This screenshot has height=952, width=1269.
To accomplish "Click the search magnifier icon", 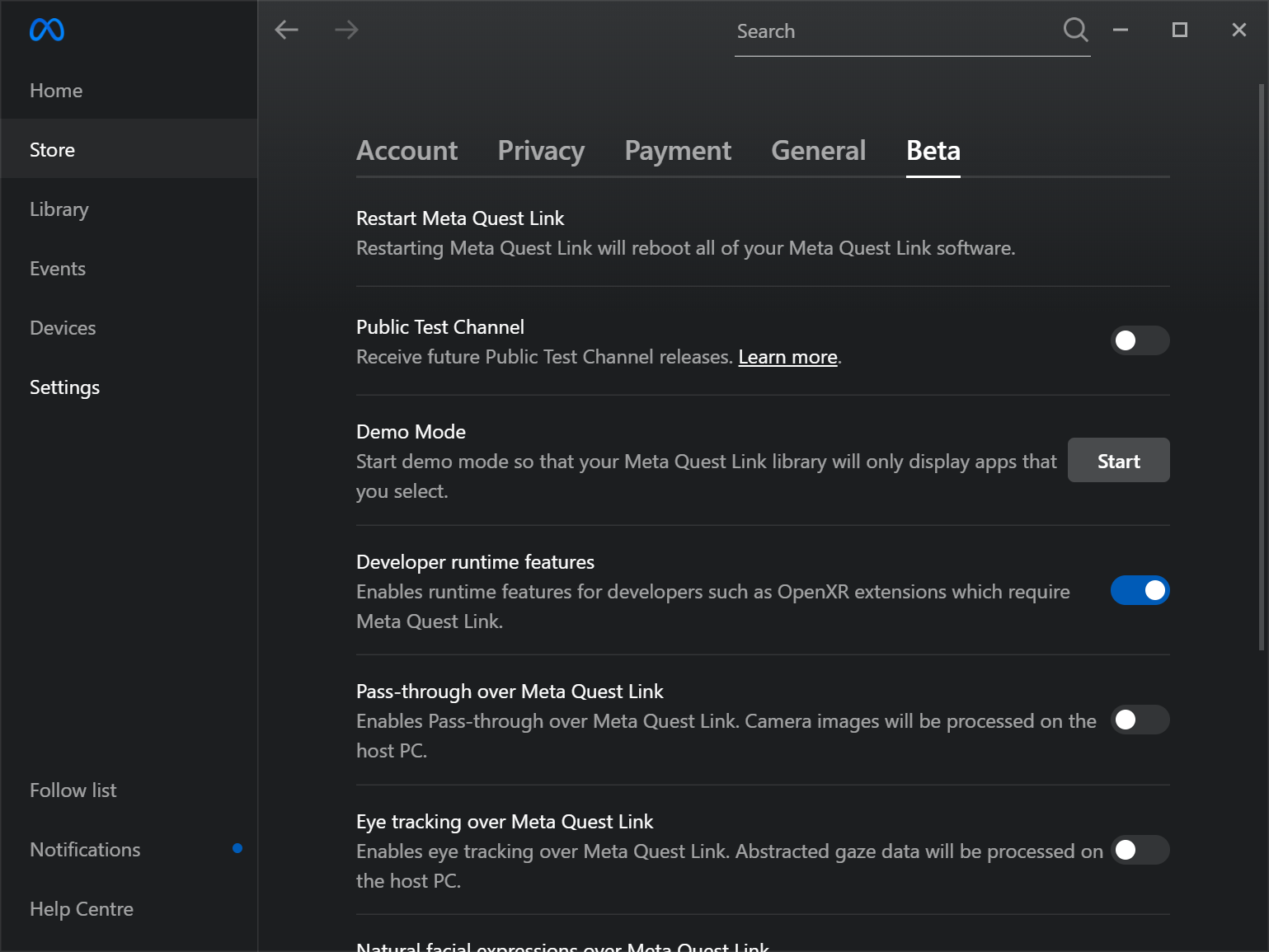I will 1075,30.
